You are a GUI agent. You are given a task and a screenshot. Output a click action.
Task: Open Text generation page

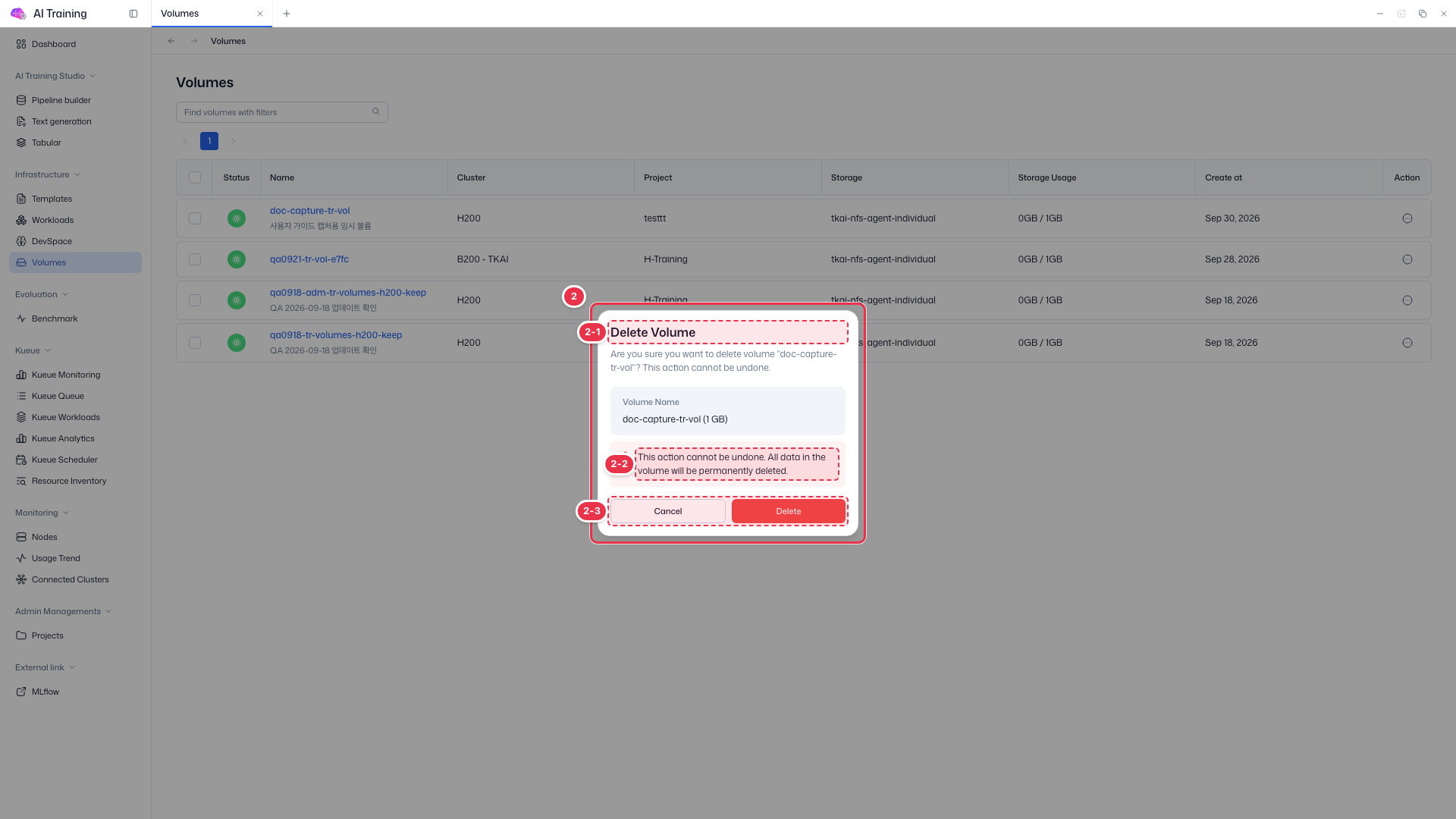click(x=75, y=121)
